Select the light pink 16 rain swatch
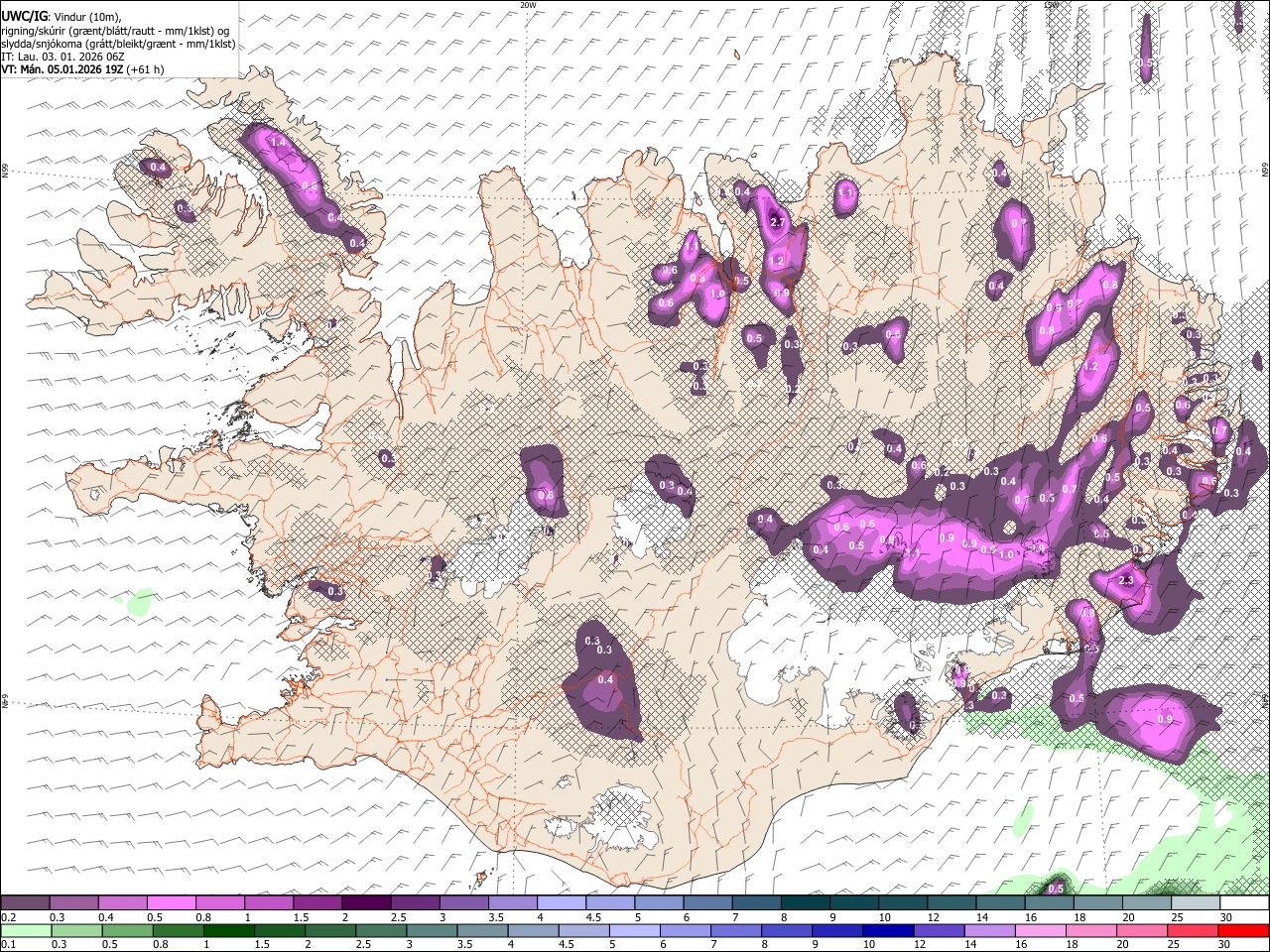The height and width of the screenshot is (952, 1270). pyautogui.click(x=1041, y=930)
